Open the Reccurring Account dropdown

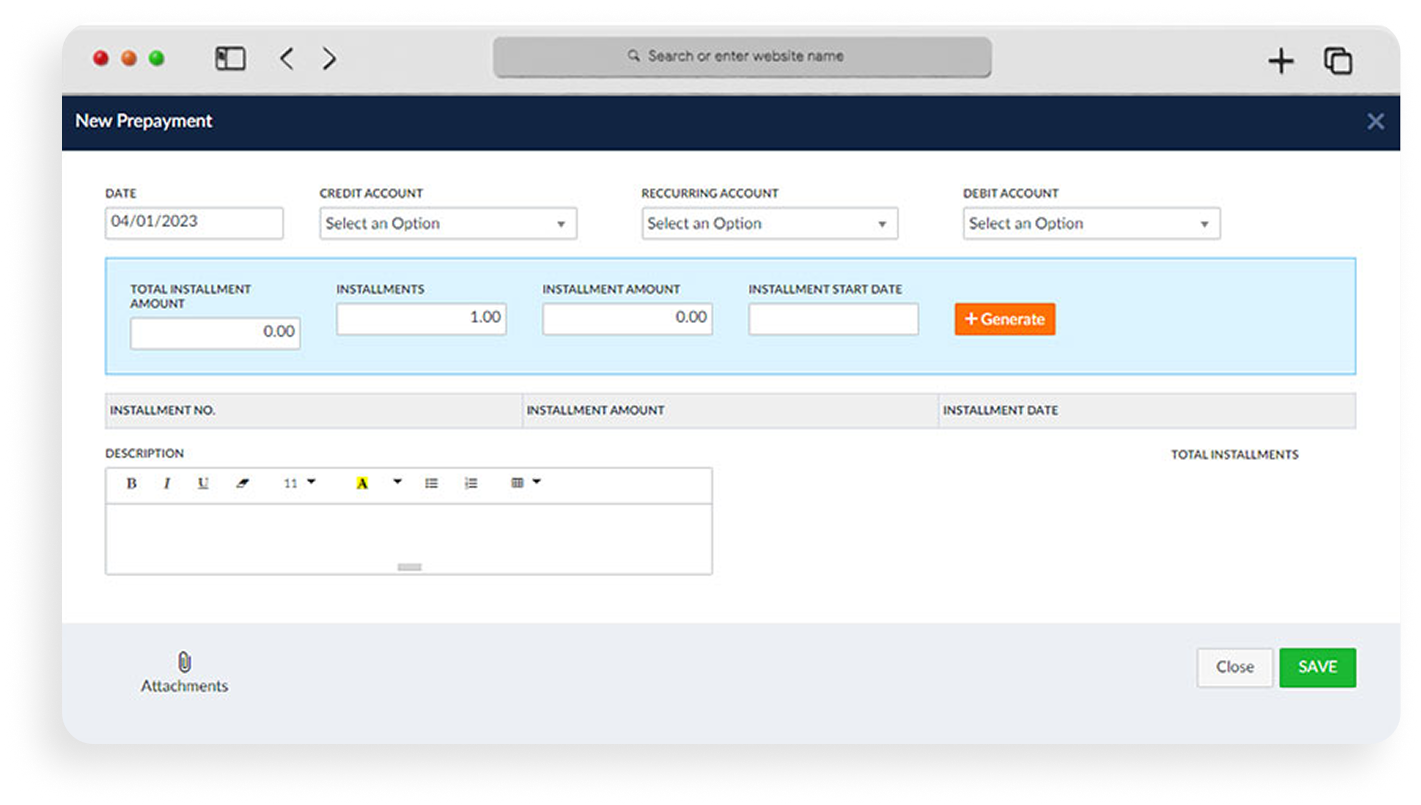pos(769,224)
